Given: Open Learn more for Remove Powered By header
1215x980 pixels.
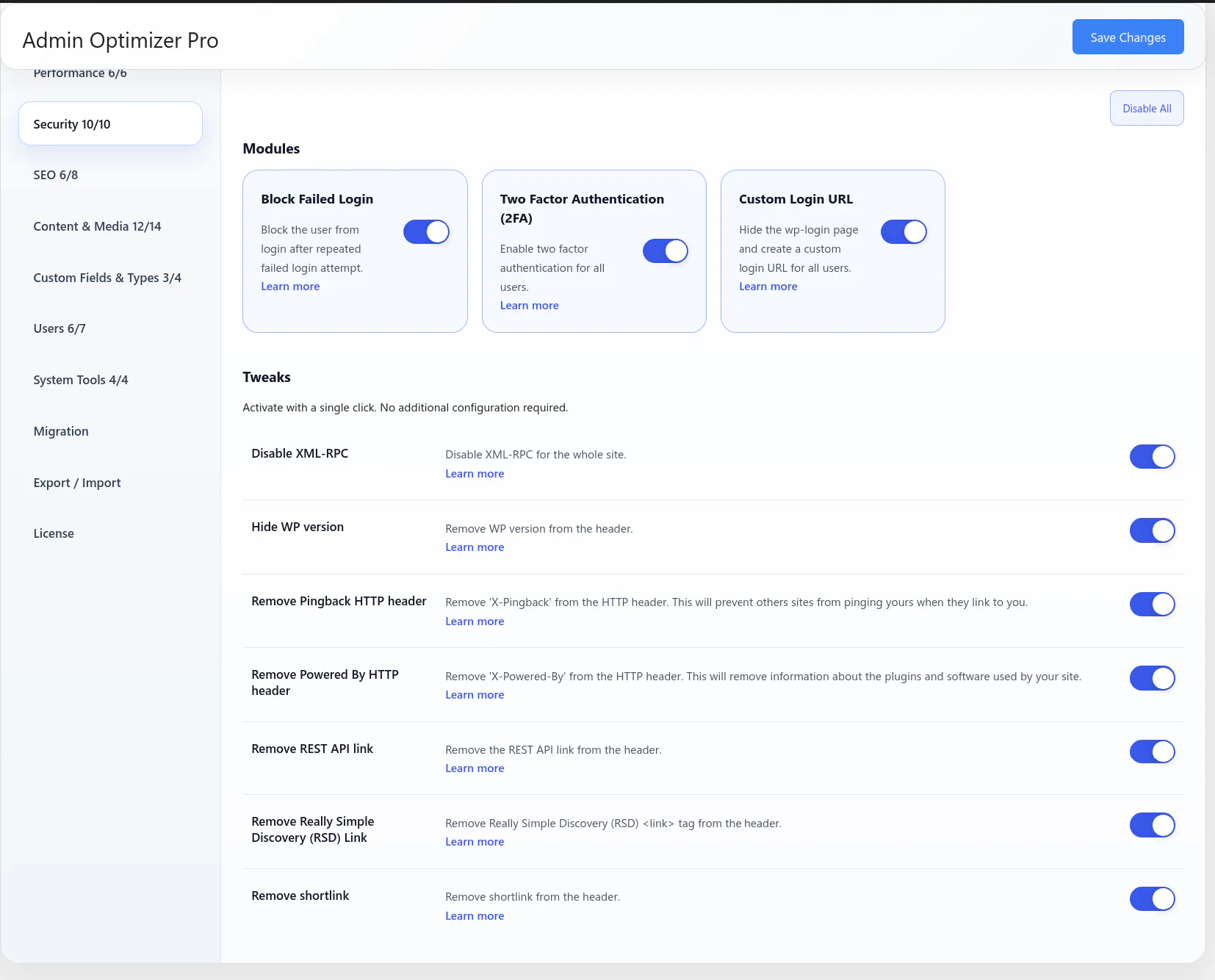Looking at the screenshot, I should point(475,695).
